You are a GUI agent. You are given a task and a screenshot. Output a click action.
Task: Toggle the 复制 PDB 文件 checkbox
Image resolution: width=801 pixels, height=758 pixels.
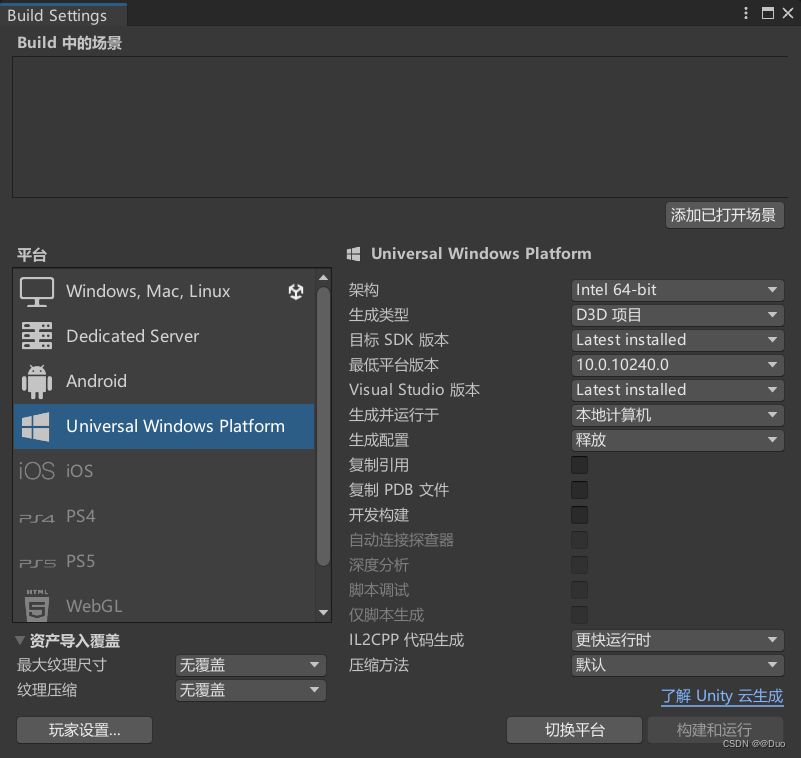(579, 490)
